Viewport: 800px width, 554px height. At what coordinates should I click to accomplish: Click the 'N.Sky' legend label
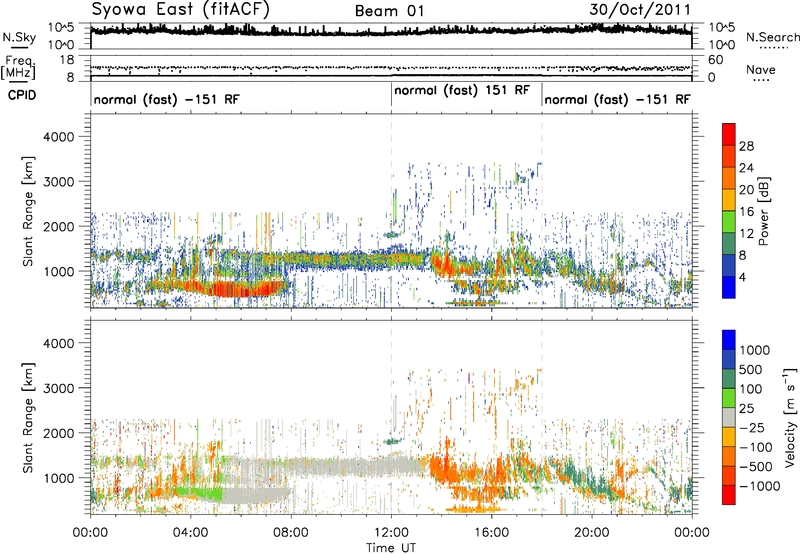pyautogui.click(x=19, y=37)
